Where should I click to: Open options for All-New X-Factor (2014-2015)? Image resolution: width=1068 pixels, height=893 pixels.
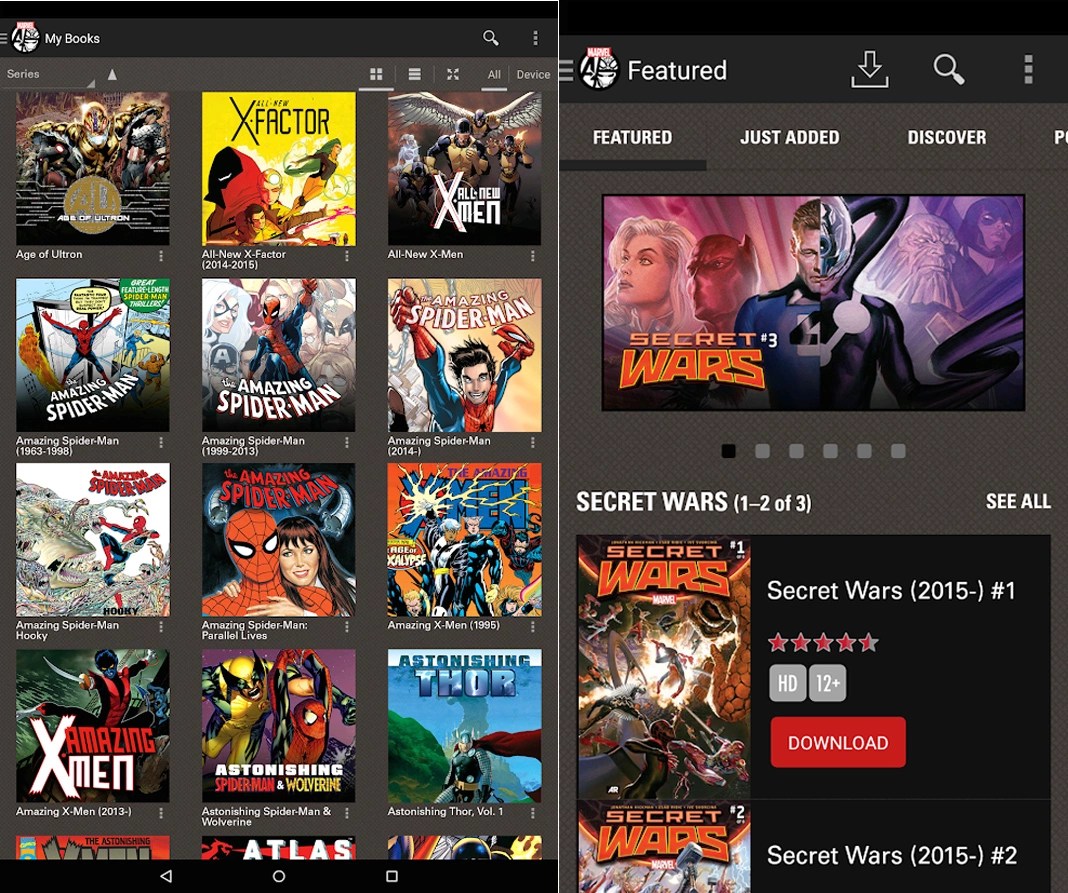[347, 256]
